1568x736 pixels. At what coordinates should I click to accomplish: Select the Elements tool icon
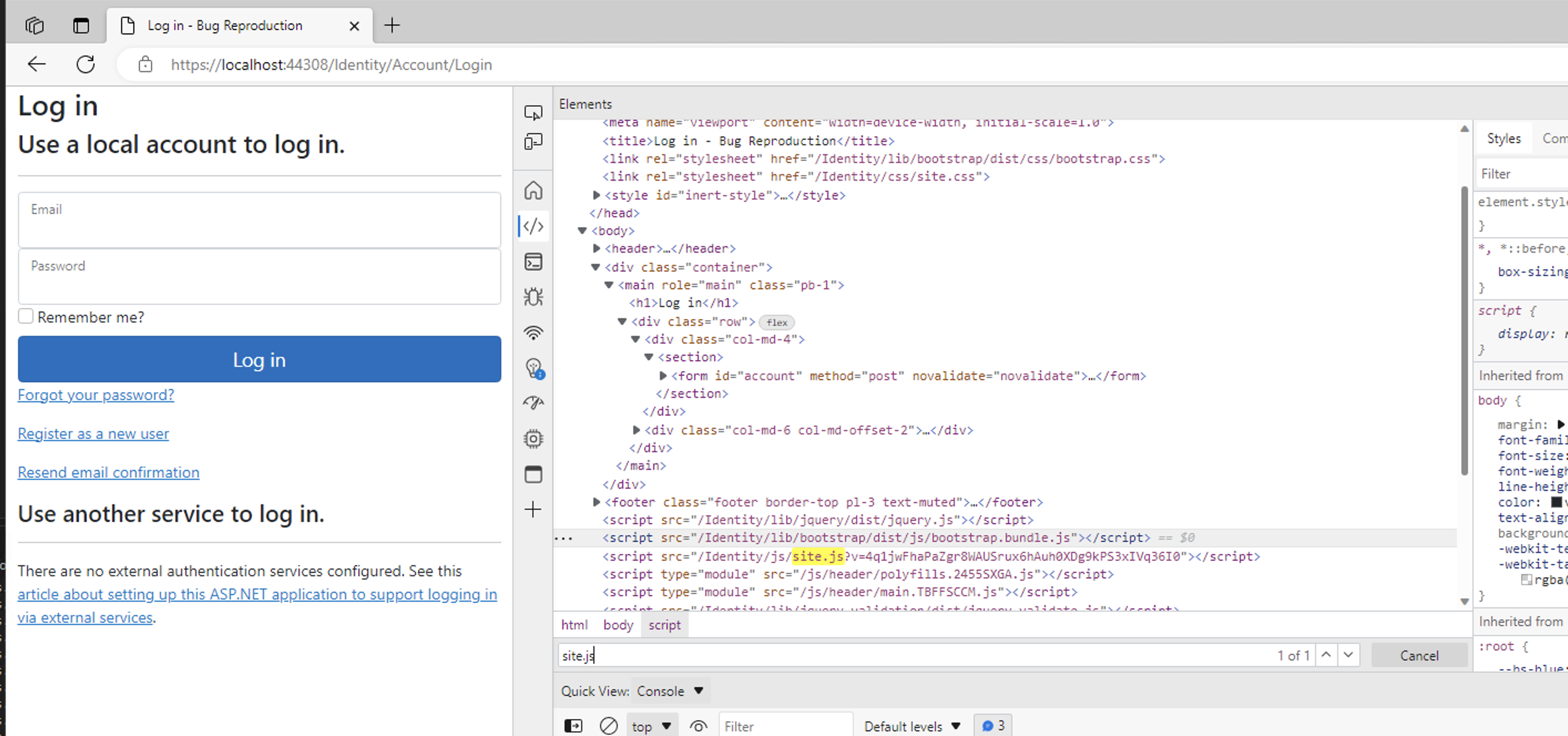coord(533,226)
